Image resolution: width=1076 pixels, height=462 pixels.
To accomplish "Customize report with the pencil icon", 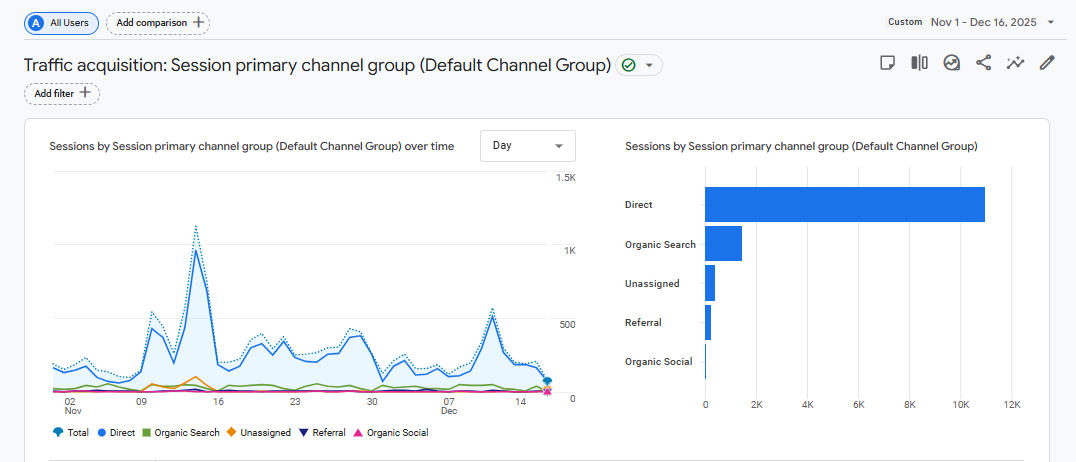I will point(1047,63).
